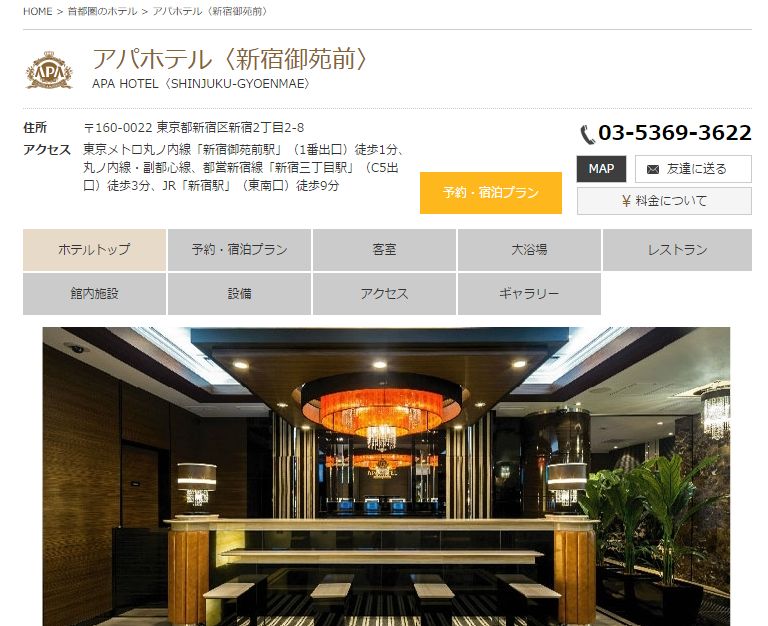
Task: Open the 料金について button
Action: tap(664, 201)
